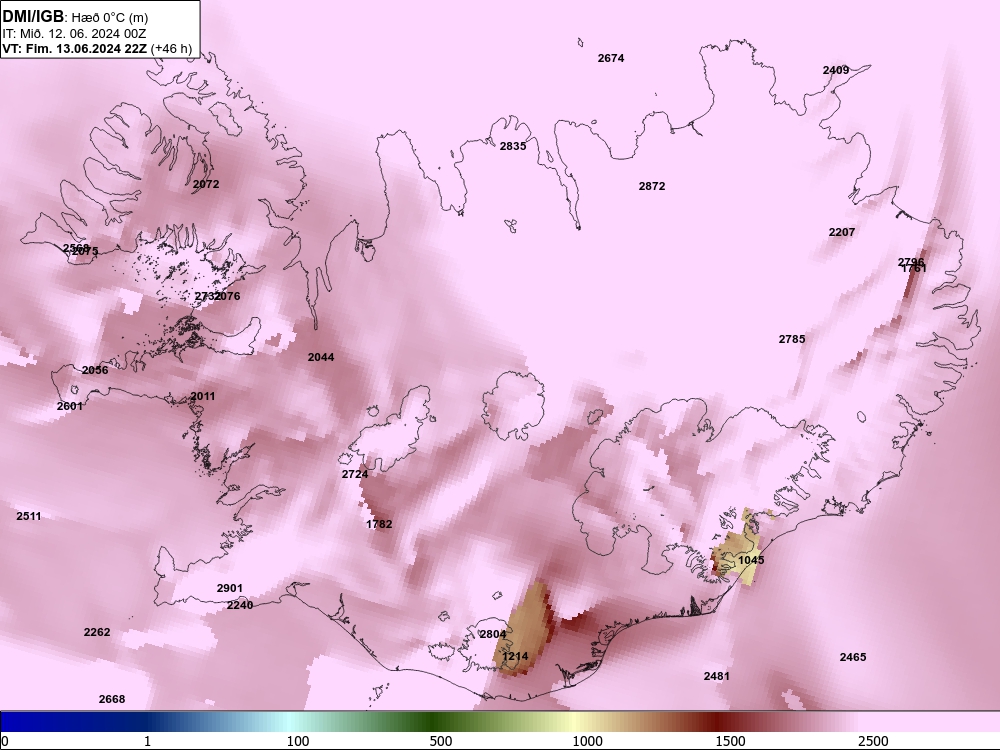This screenshot has width=1000, height=750.
Task: Click the 1782 value label
Action: [x=379, y=524]
